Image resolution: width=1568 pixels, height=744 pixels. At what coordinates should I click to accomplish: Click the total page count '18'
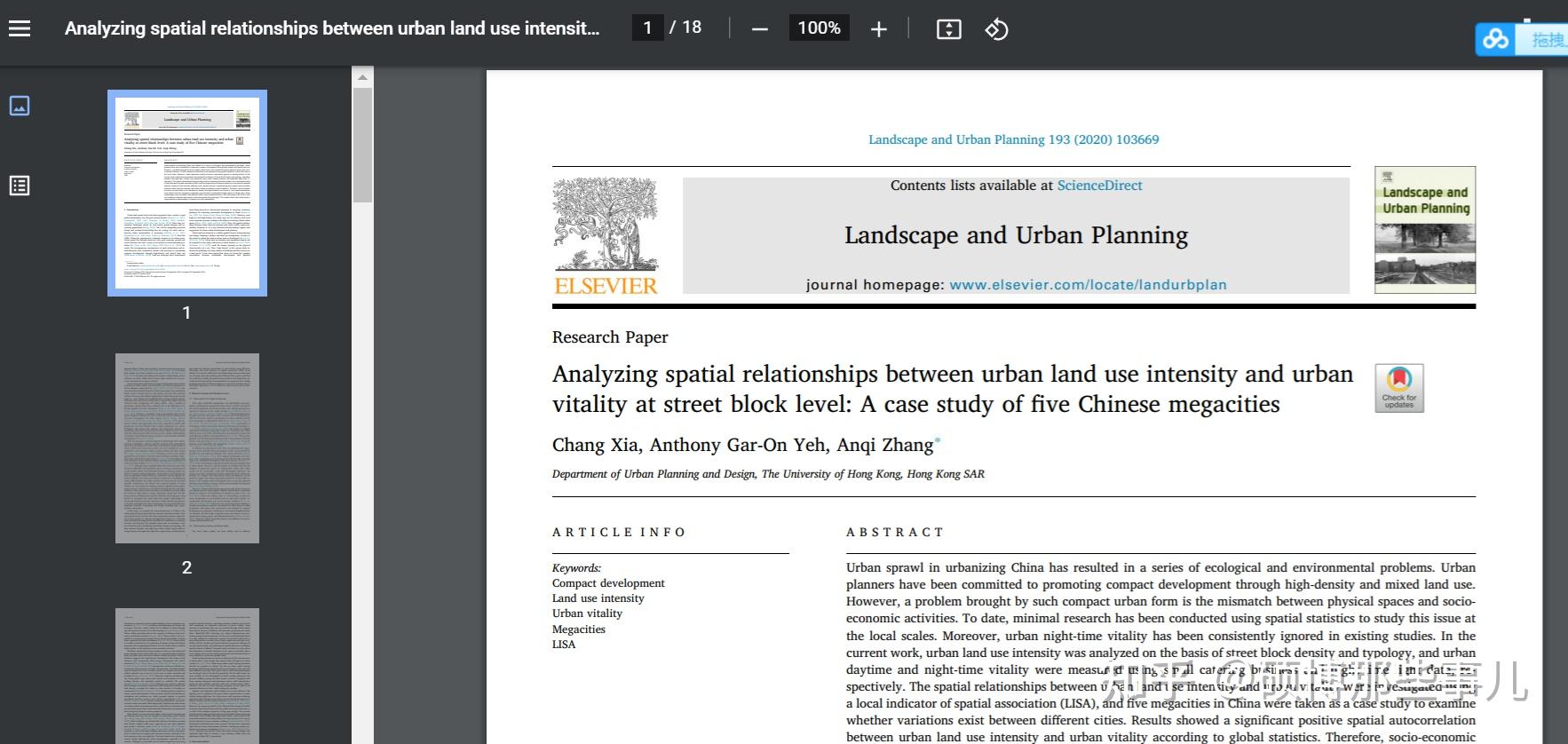(x=692, y=28)
